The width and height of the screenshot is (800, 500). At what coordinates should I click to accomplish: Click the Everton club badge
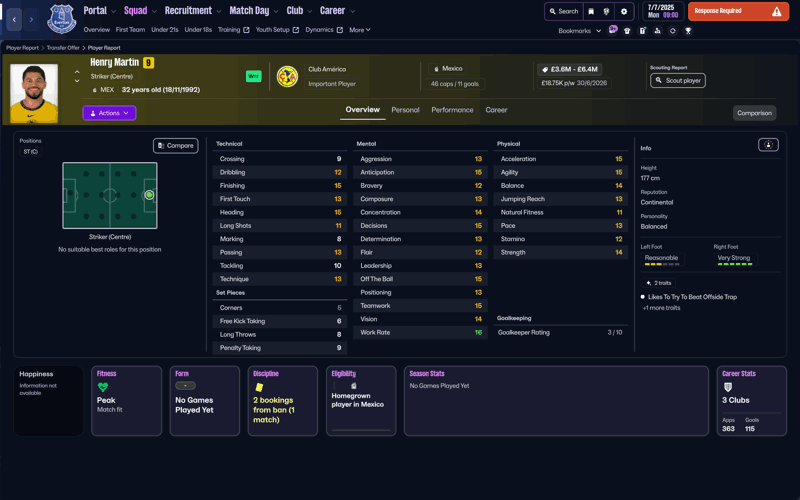point(61,19)
